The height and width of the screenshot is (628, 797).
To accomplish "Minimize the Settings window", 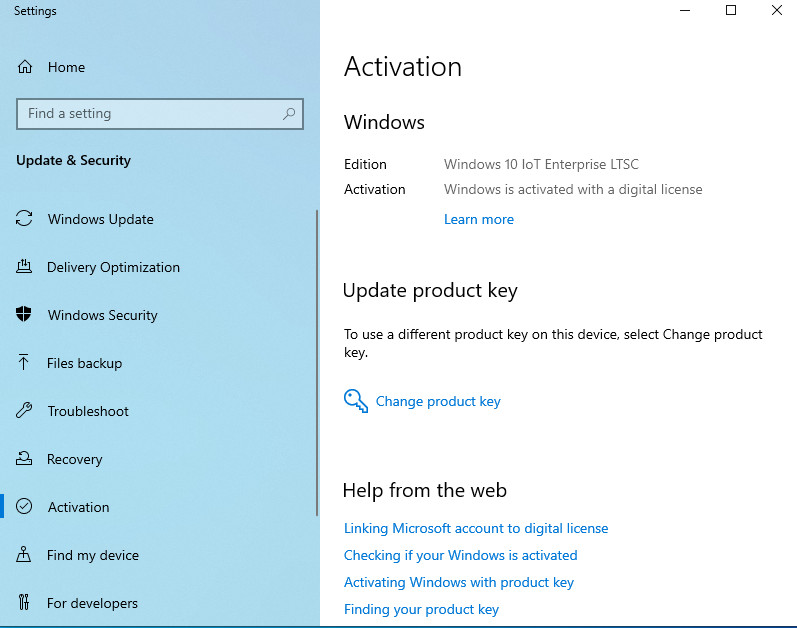I will tap(685, 10).
